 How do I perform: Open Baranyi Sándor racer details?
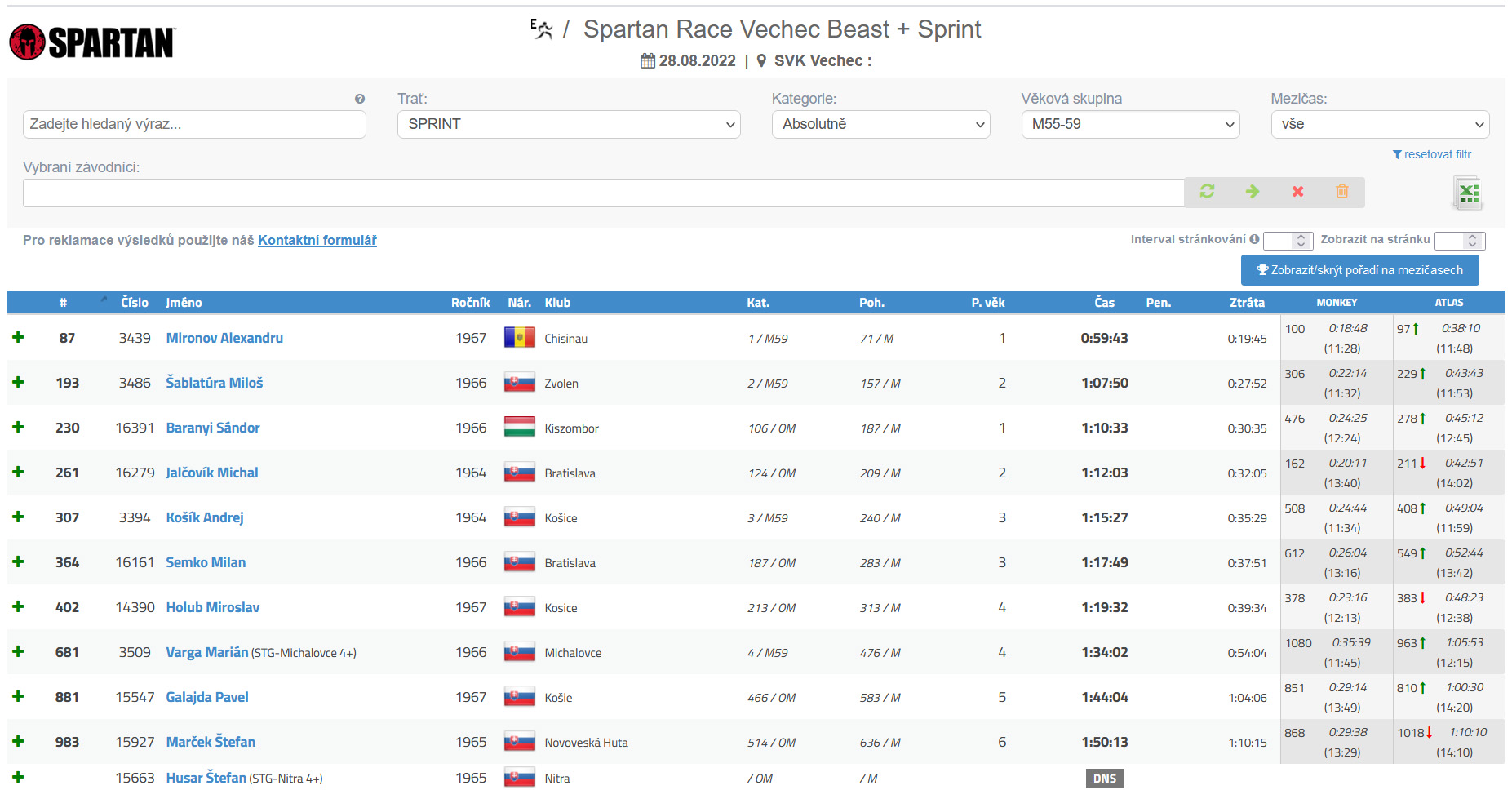213,428
